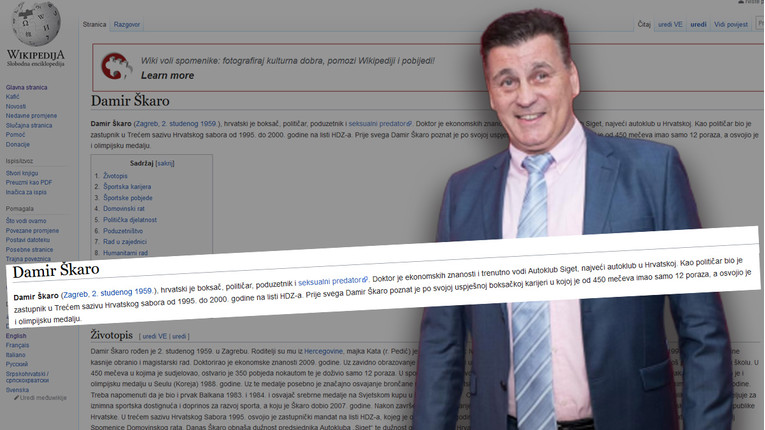Click 1959. year link in highlighted excerpt
This screenshot has width=765, height=430.
144,292
